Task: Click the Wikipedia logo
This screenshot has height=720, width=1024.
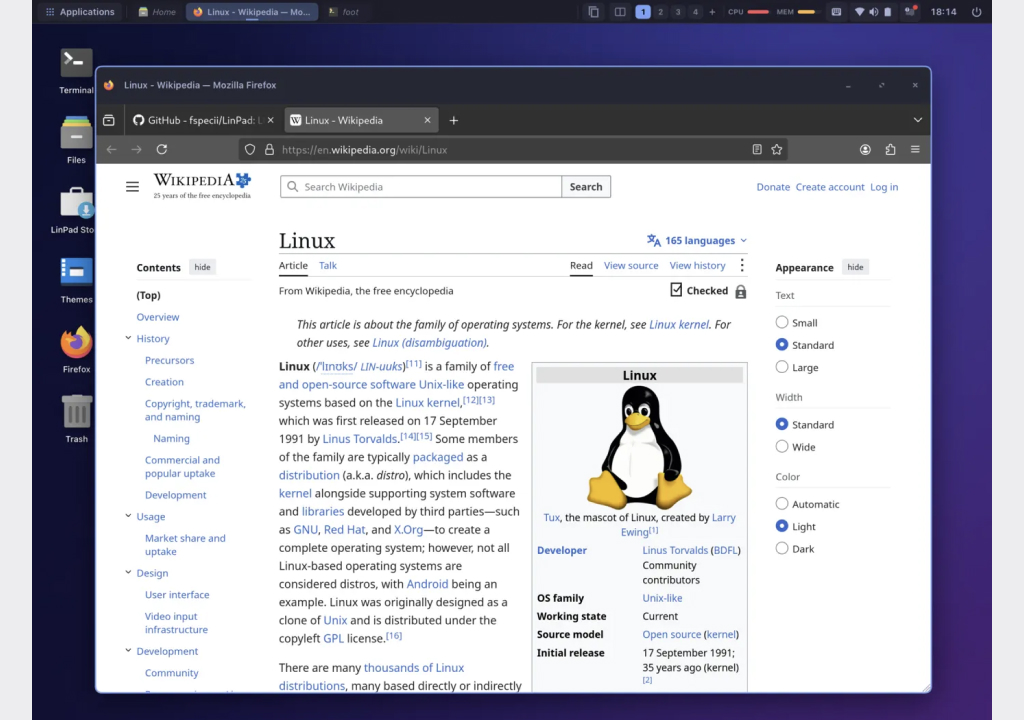Action: tap(202, 186)
